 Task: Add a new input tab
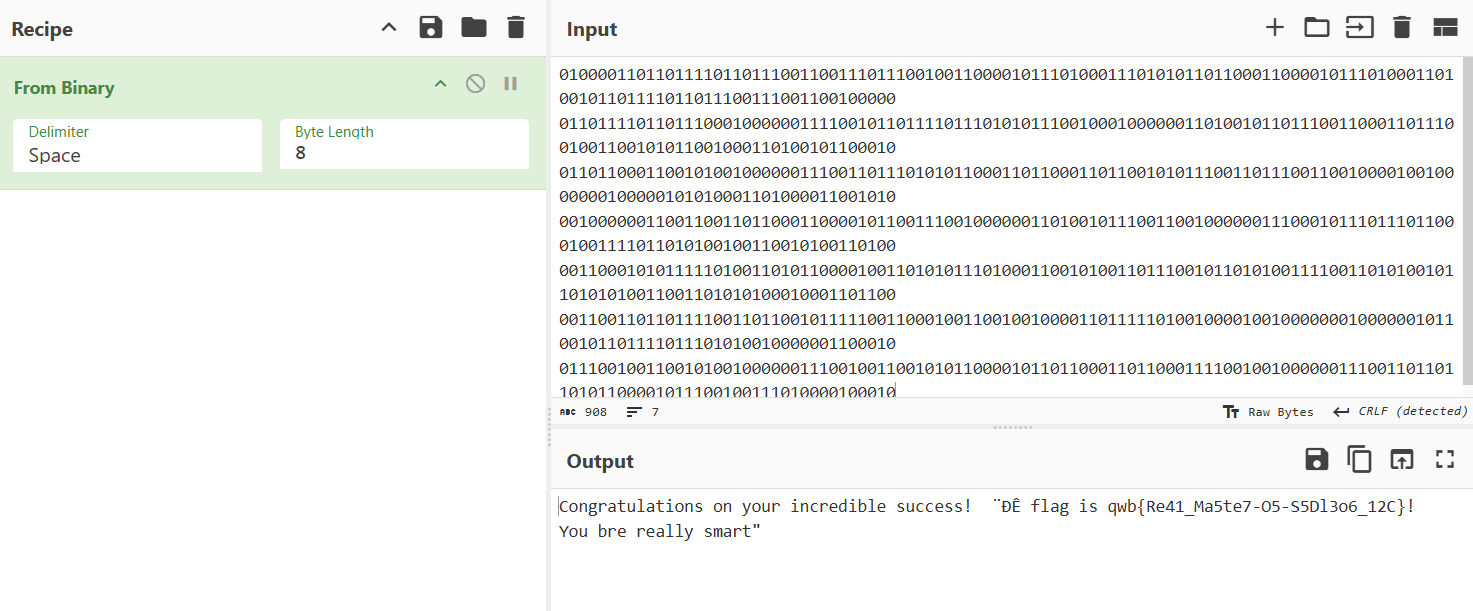coord(1274,28)
